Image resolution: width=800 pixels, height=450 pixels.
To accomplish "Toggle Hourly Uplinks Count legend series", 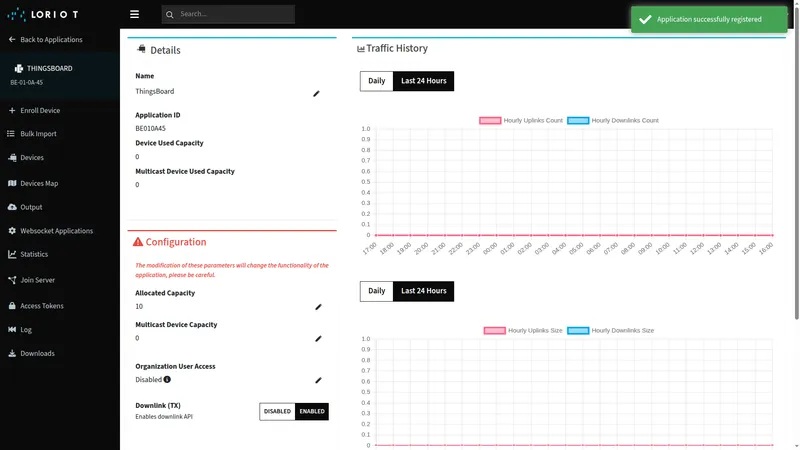I will click(521, 120).
